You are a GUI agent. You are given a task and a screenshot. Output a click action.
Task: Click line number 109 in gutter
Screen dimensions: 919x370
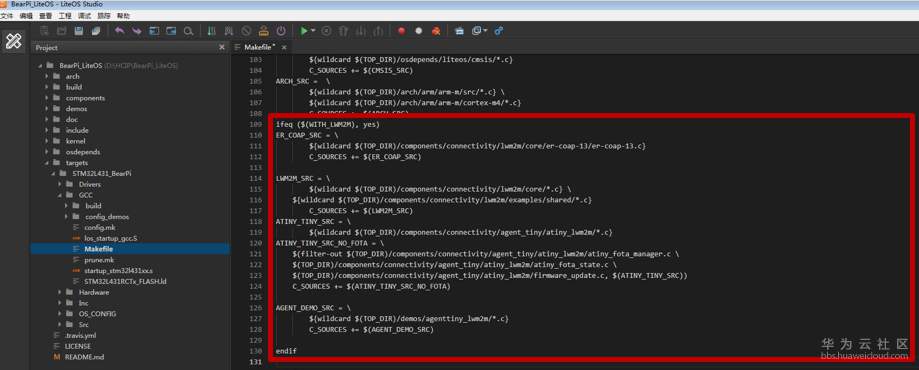tap(256, 124)
